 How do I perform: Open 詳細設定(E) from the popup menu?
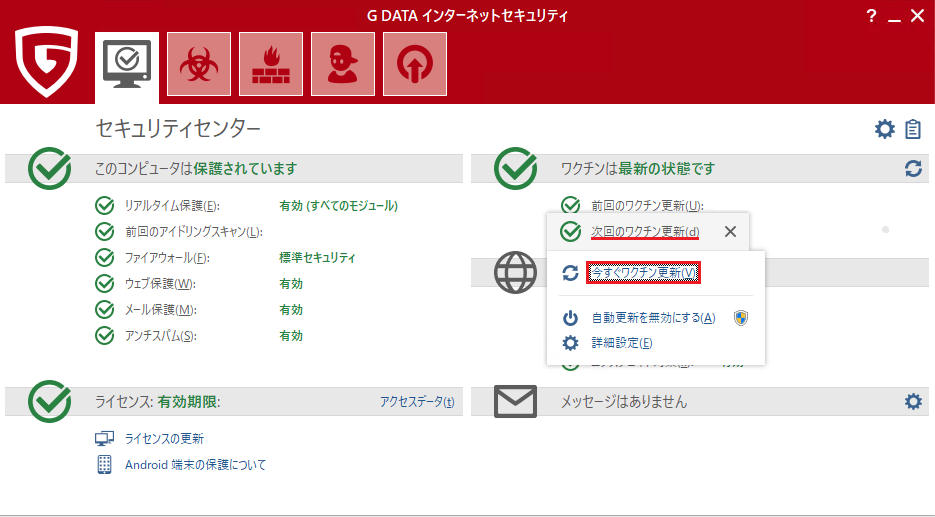tap(621, 343)
